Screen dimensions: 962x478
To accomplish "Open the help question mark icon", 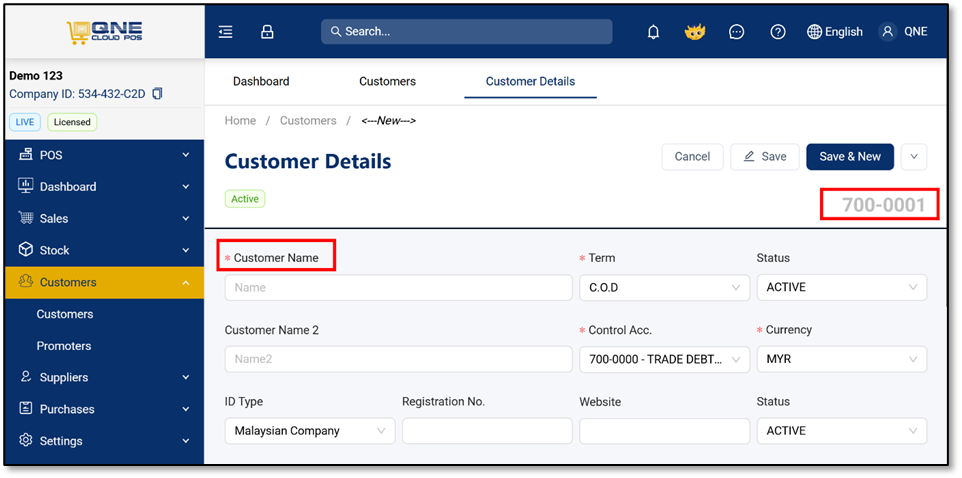I will (778, 32).
